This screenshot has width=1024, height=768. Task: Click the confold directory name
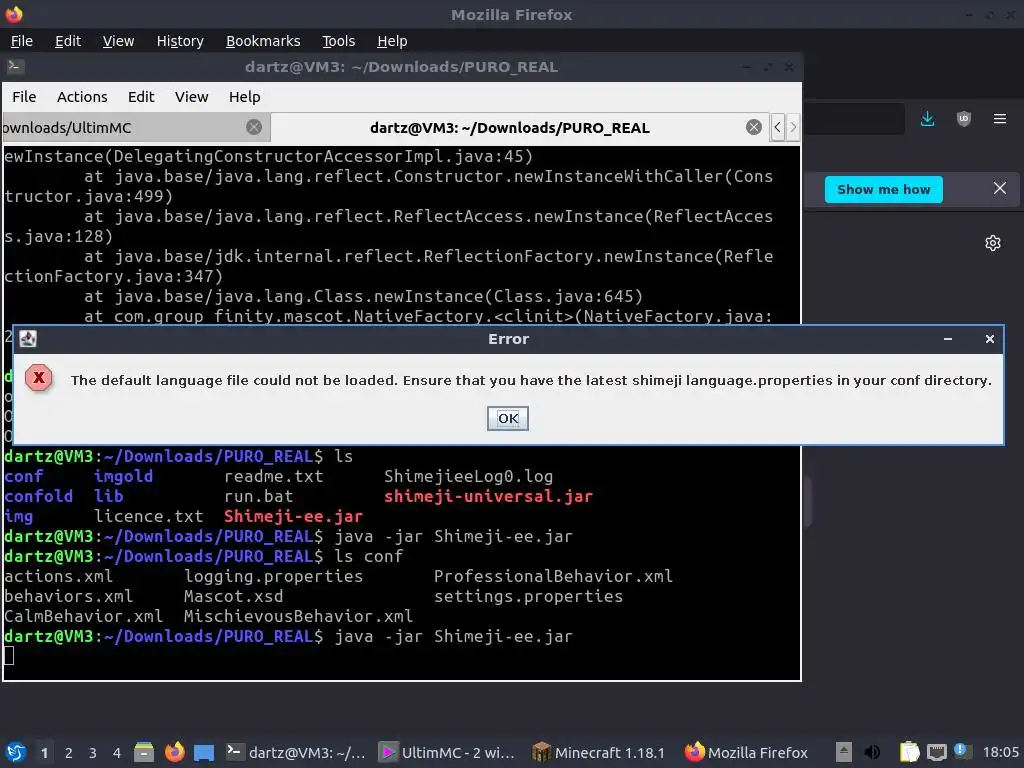coord(39,496)
